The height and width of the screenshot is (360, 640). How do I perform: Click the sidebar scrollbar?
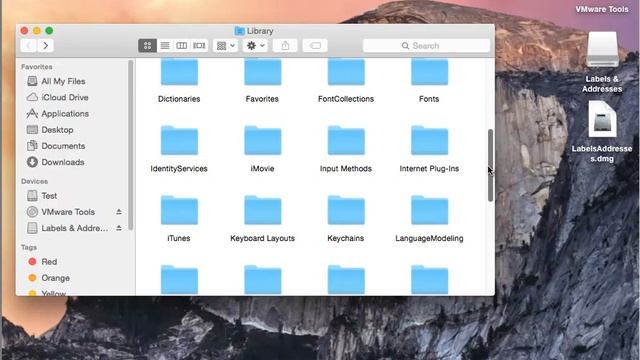coord(131,145)
